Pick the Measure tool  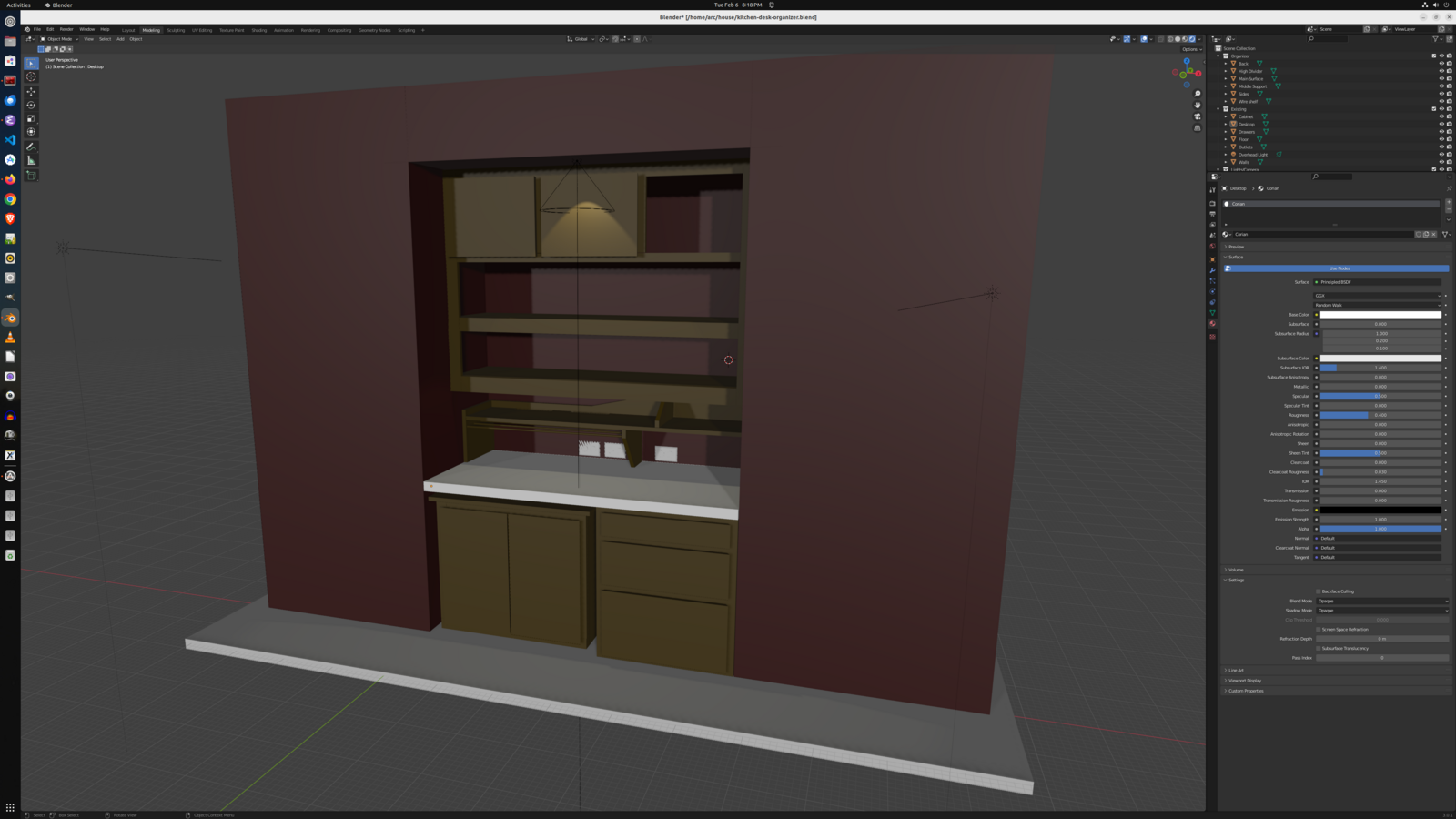31,160
